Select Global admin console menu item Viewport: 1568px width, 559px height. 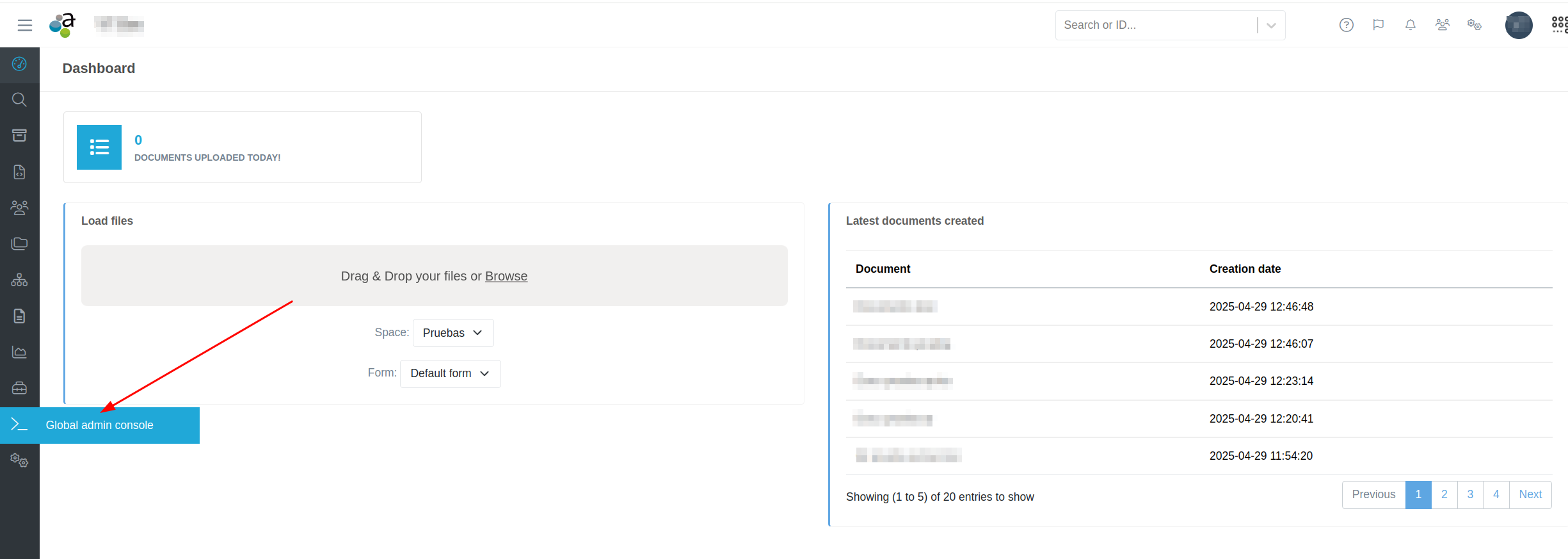point(100,425)
